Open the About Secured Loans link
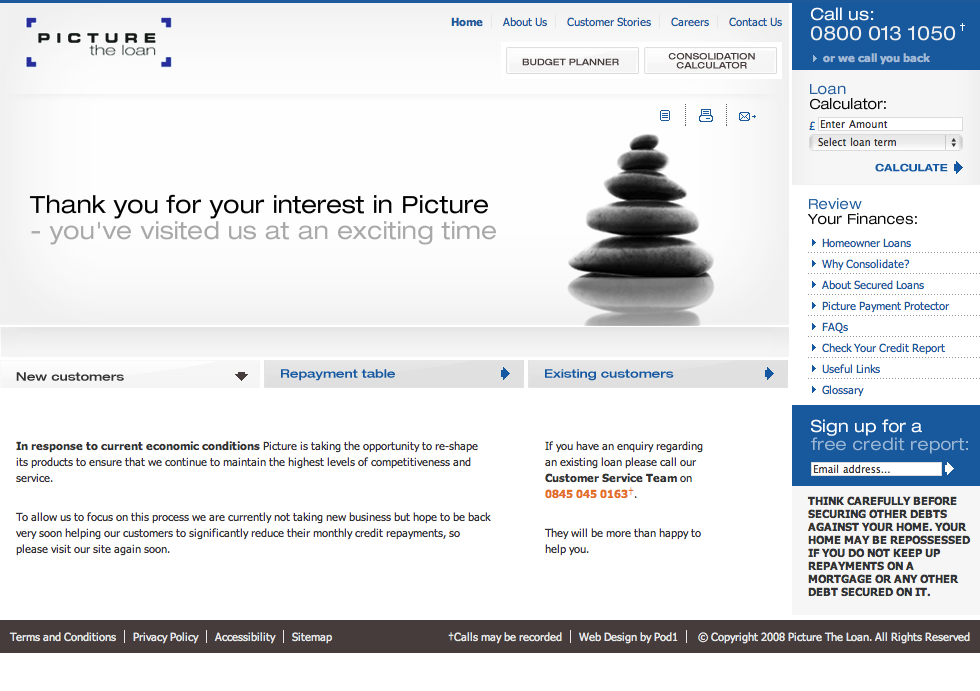Viewport: 980px width, 691px height. tap(872, 285)
